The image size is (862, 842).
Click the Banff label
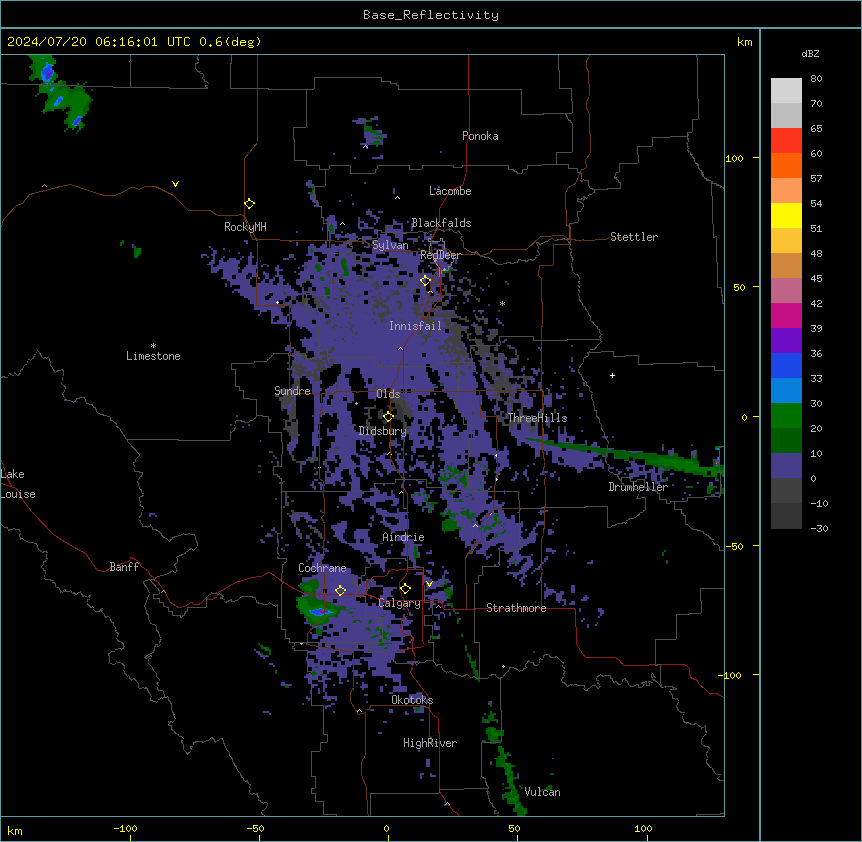pyautogui.click(x=124, y=567)
